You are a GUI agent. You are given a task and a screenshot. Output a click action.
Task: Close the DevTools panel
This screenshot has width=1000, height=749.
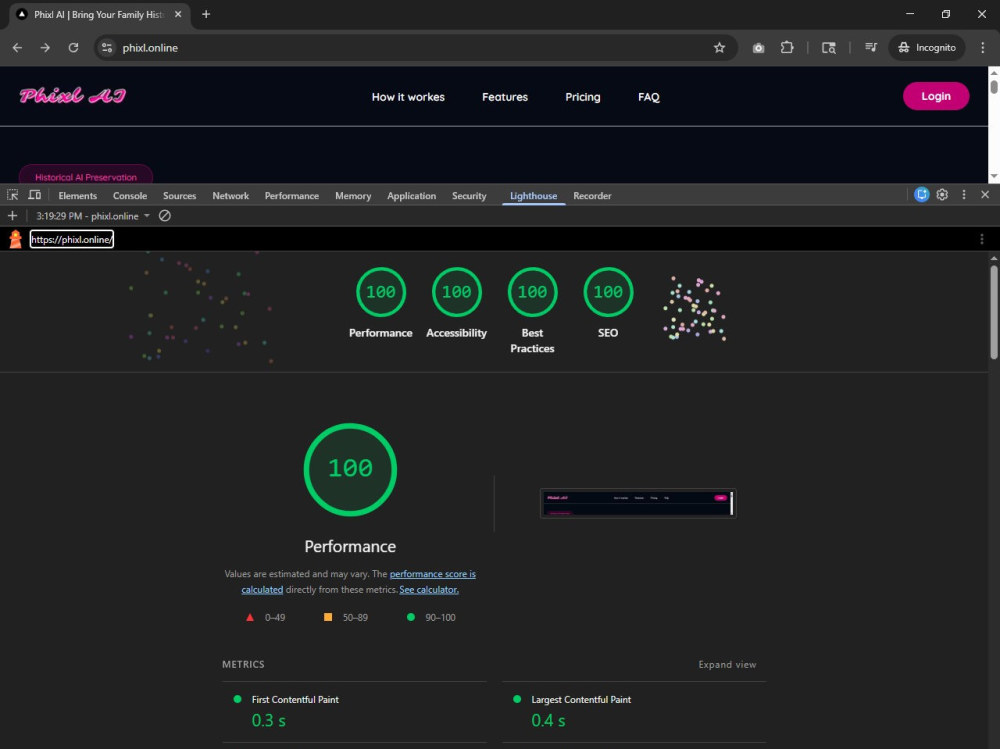click(x=985, y=195)
